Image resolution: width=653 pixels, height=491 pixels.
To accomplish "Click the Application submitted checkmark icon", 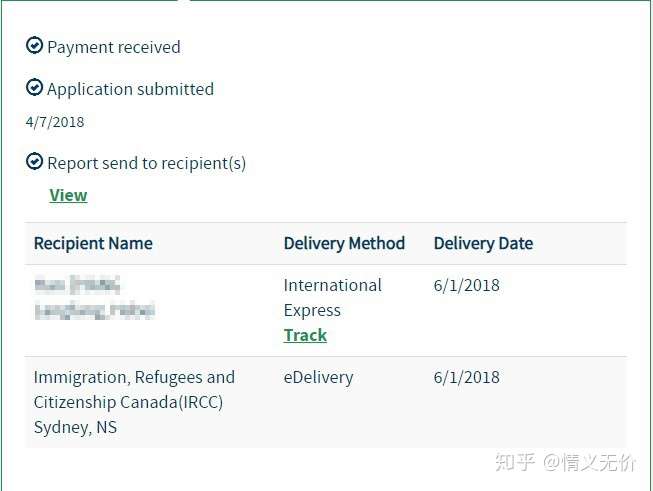I will (x=34, y=87).
